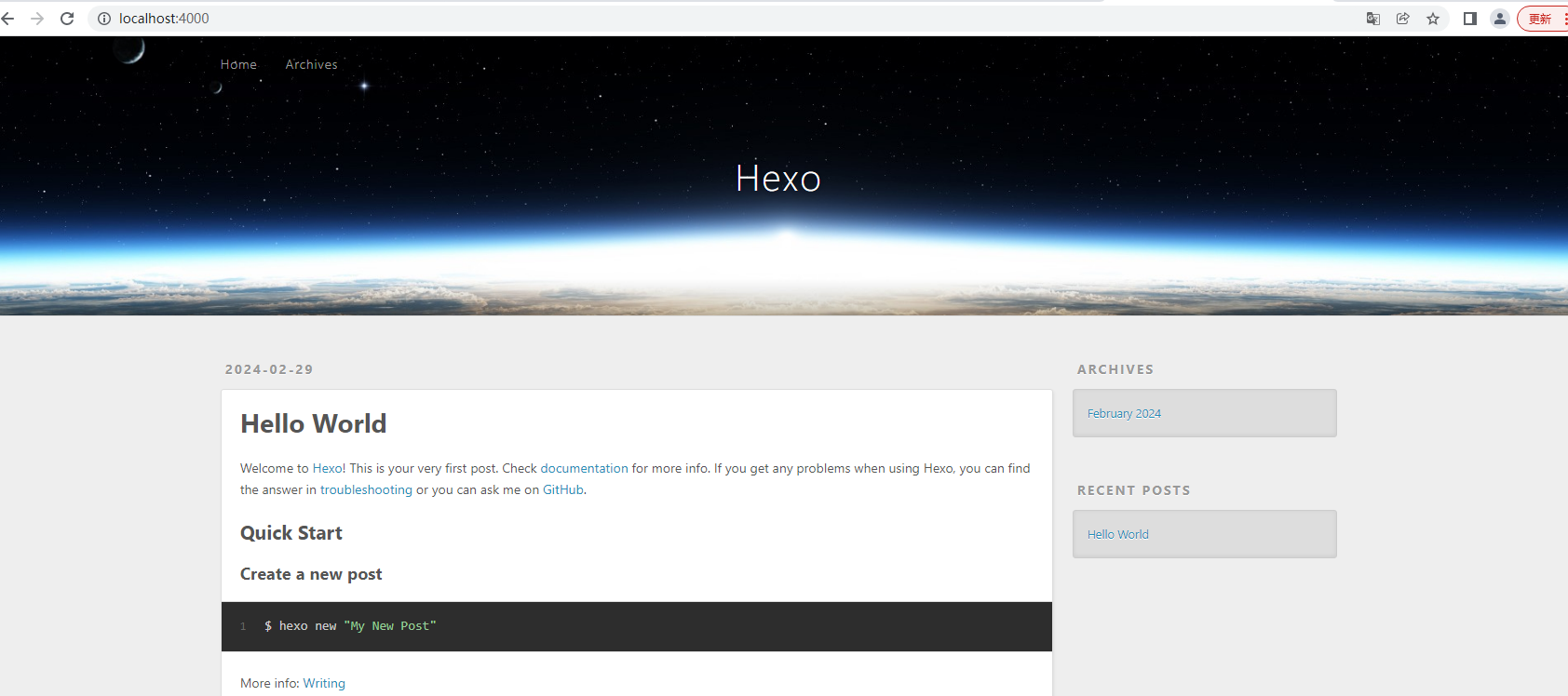Open the 2024-02-29 post date link
The height and width of the screenshot is (696, 1568).
tap(269, 369)
